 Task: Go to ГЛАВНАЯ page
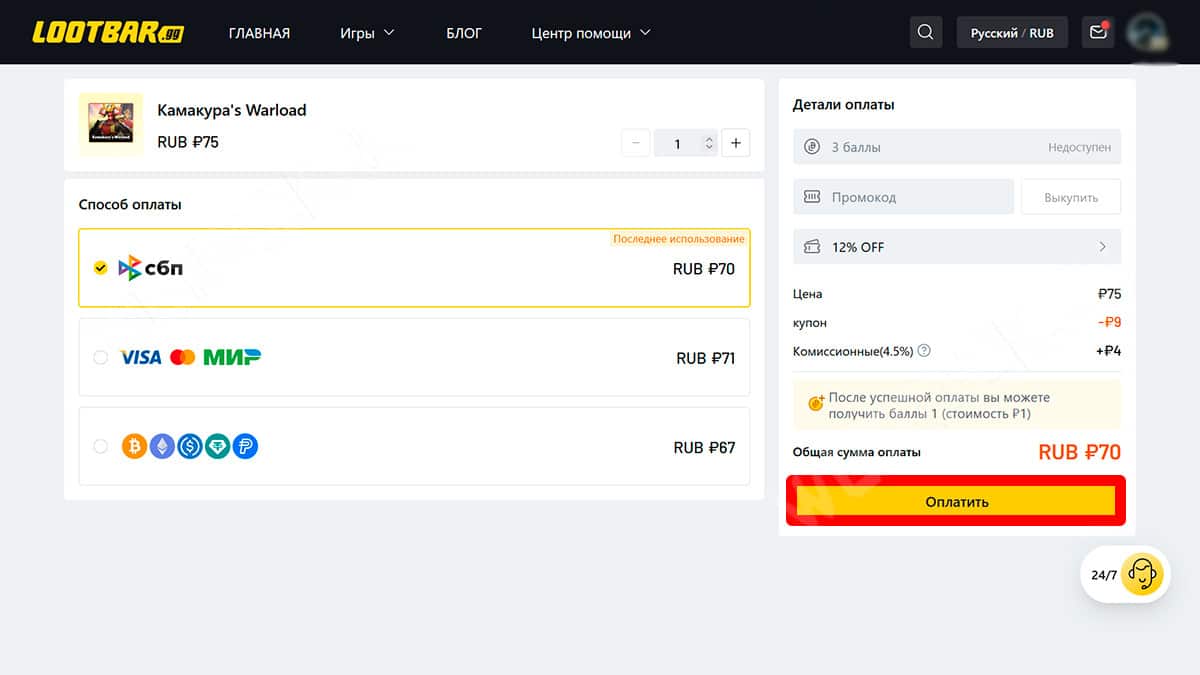(x=259, y=33)
